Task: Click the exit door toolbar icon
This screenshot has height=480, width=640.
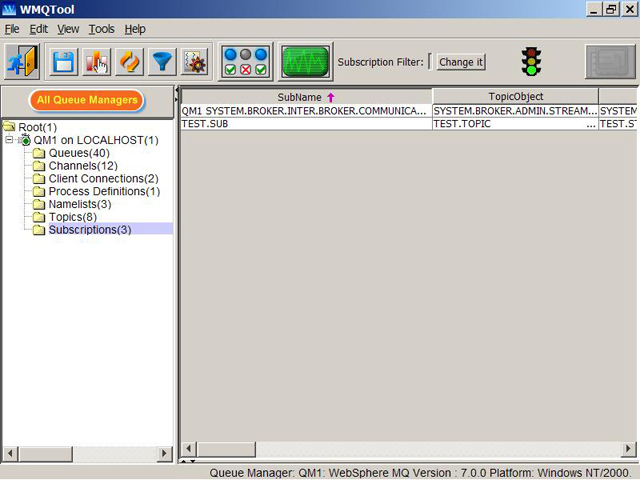Action: (x=22, y=62)
